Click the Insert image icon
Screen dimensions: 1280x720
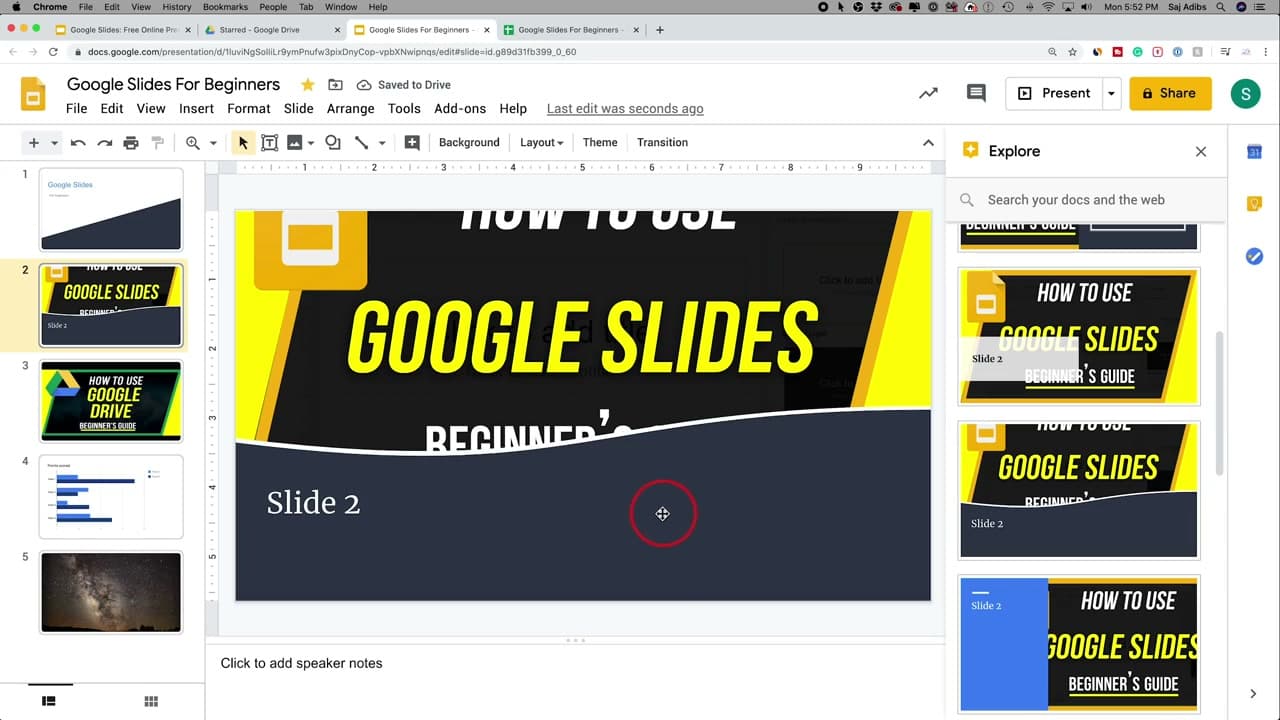pos(295,143)
